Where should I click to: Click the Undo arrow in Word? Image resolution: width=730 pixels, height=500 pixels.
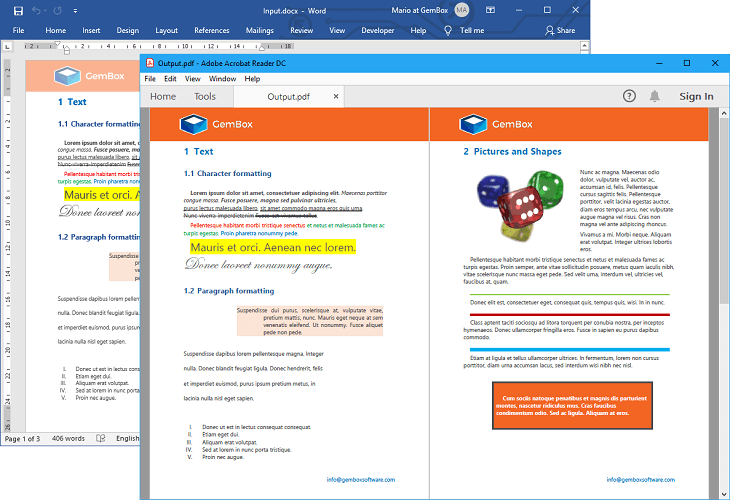[36, 10]
